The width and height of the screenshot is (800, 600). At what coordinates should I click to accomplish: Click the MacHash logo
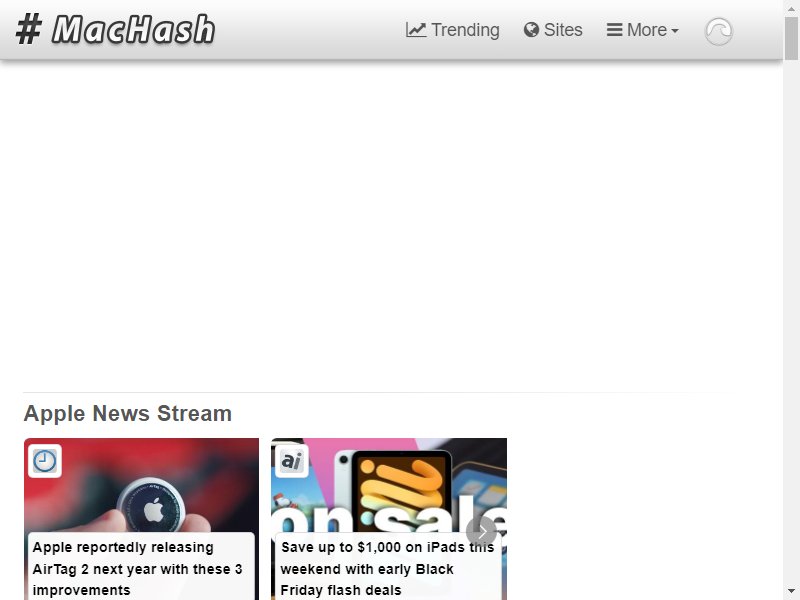pyautogui.click(x=115, y=30)
